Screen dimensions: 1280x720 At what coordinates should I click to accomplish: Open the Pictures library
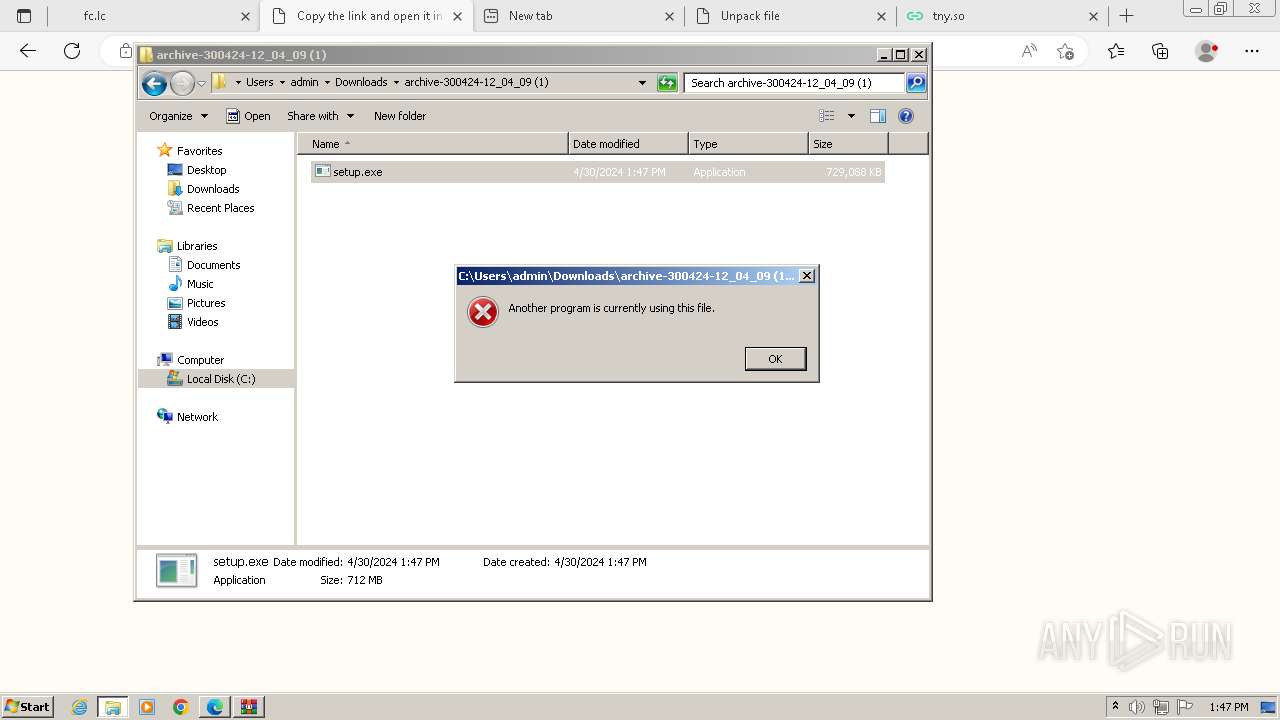206,303
